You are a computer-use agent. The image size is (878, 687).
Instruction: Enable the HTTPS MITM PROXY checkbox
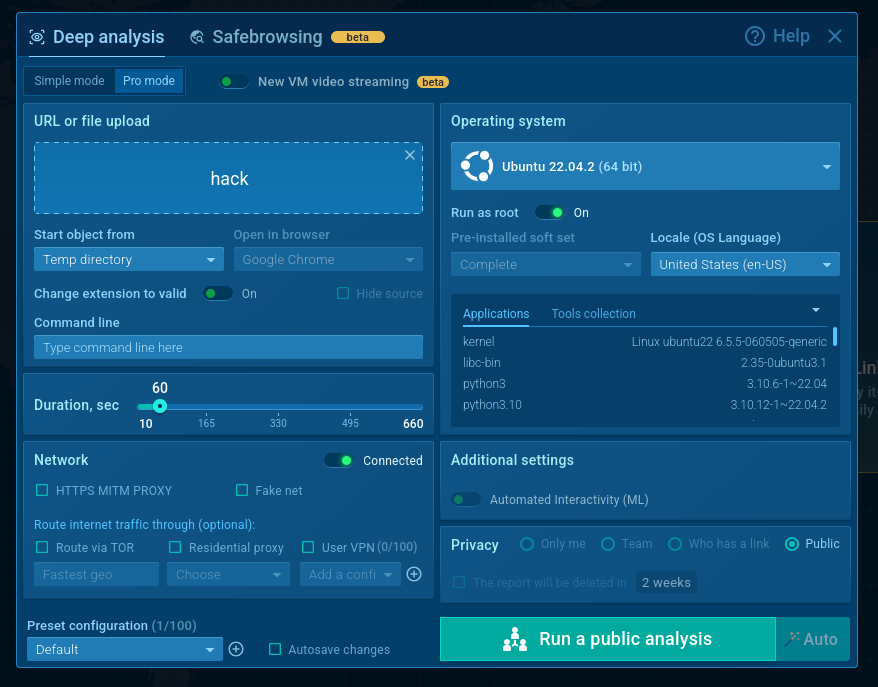pos(42,490)
